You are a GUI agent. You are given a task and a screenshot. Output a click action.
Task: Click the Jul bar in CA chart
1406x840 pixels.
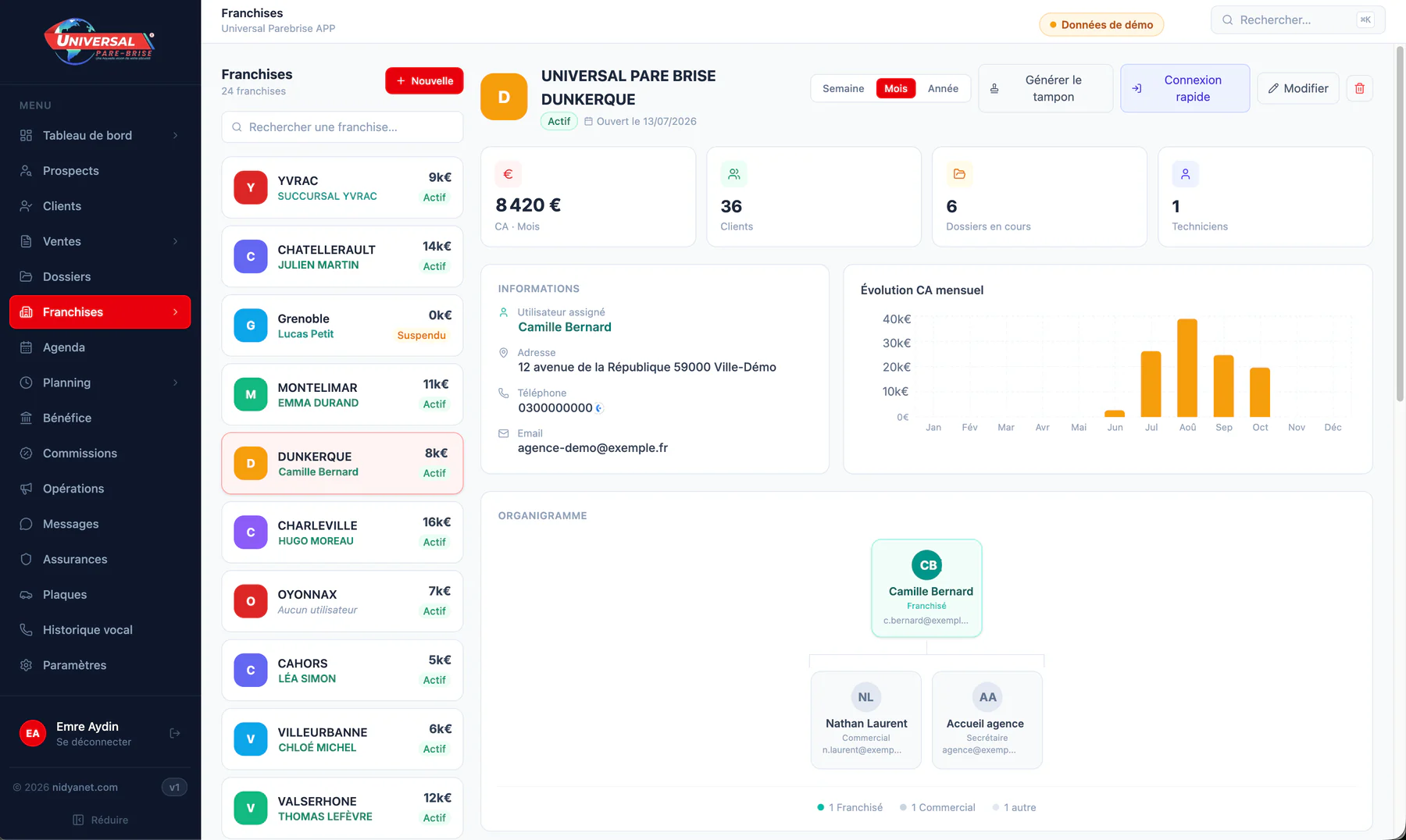point(1151,384)
